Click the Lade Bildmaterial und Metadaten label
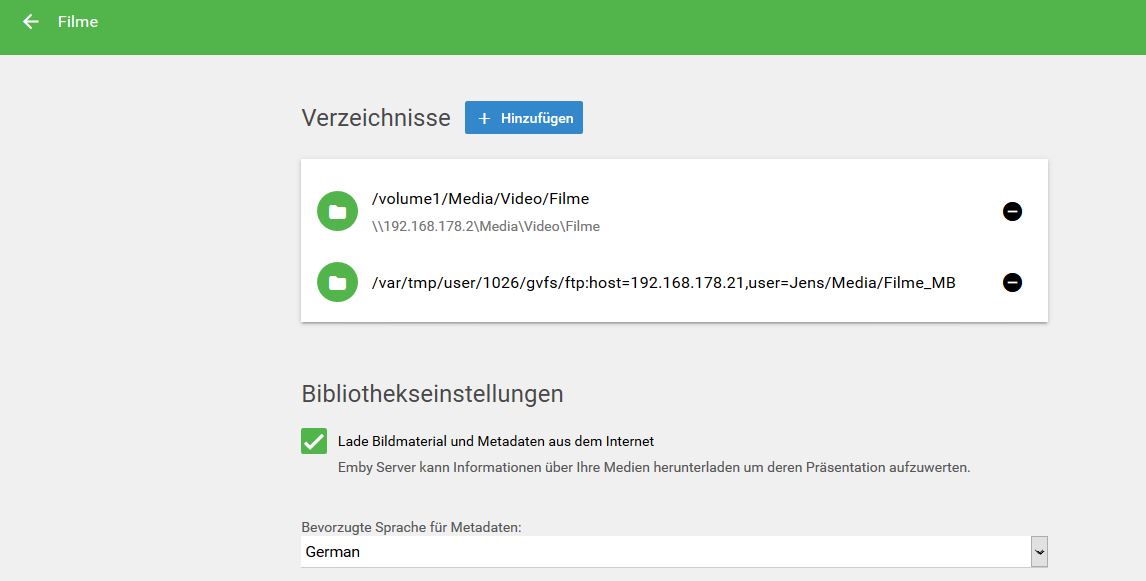 click(x=496, y=441)
